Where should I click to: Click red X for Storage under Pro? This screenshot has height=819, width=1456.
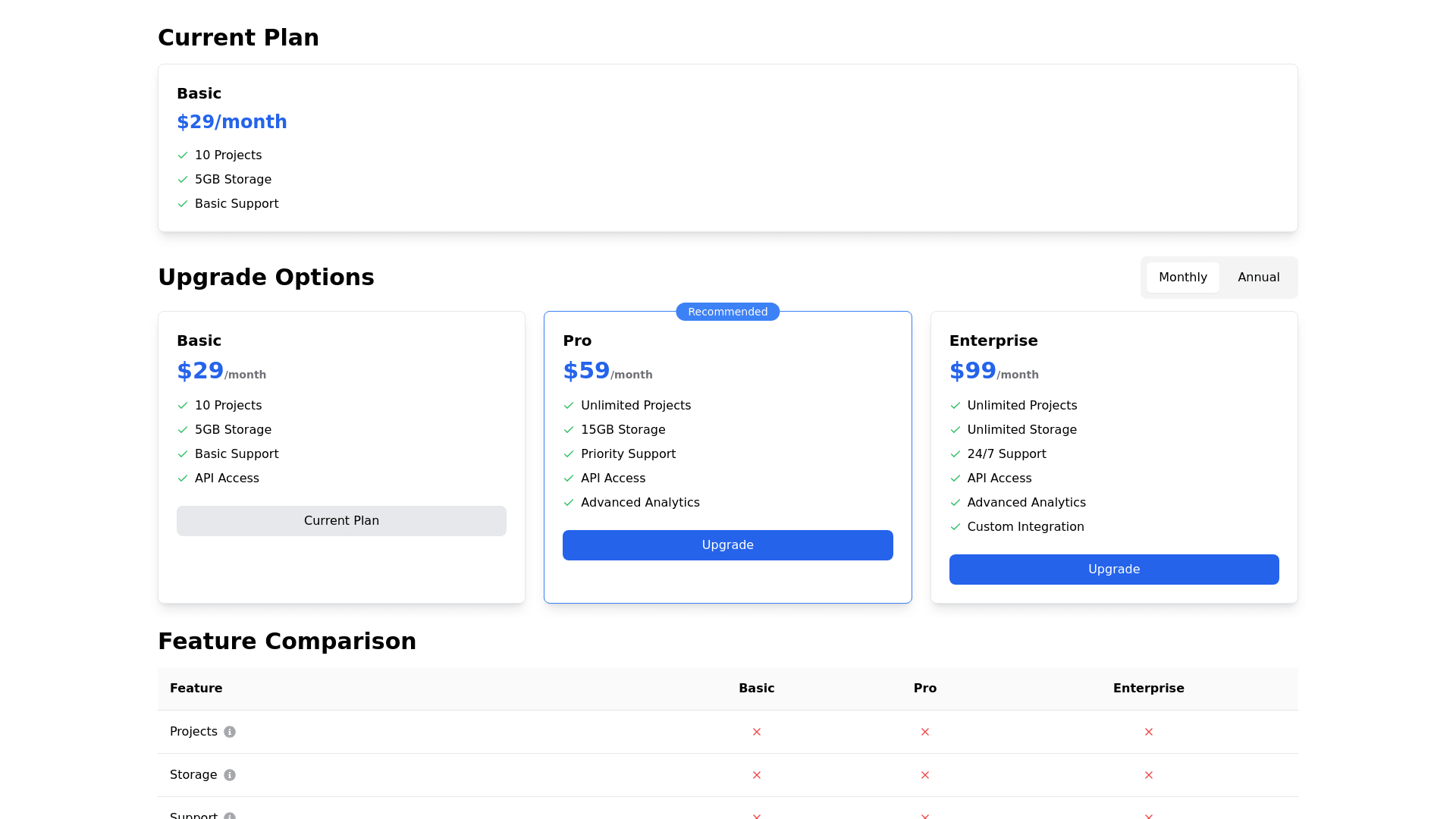(x=925, y=775)
